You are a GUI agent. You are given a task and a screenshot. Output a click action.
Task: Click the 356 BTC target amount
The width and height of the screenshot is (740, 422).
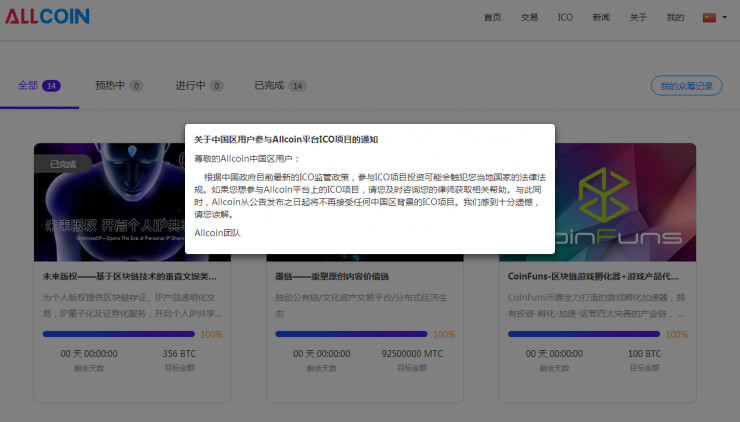[179, 354]
